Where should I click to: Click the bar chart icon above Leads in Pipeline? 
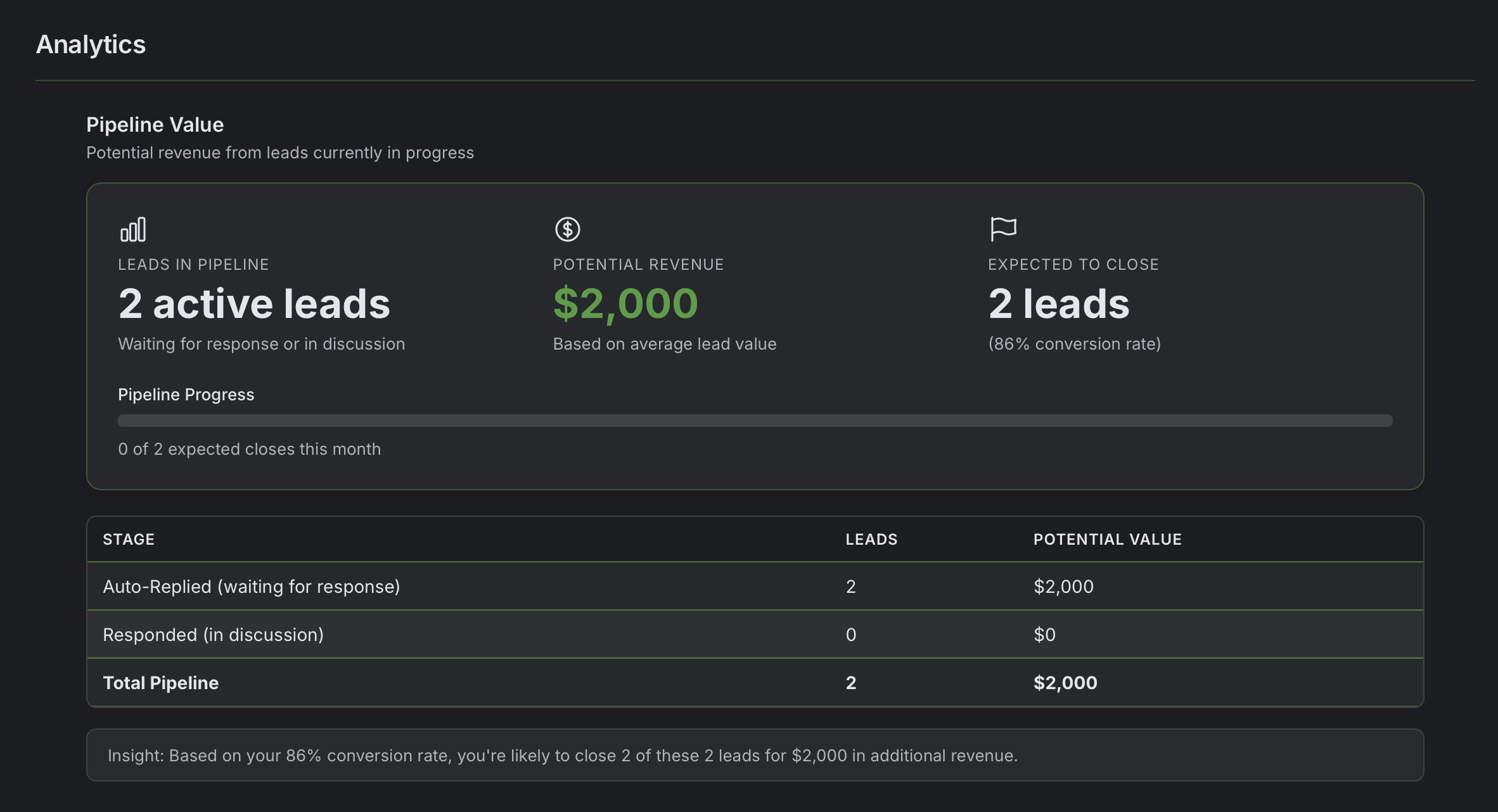coord(132,229)
